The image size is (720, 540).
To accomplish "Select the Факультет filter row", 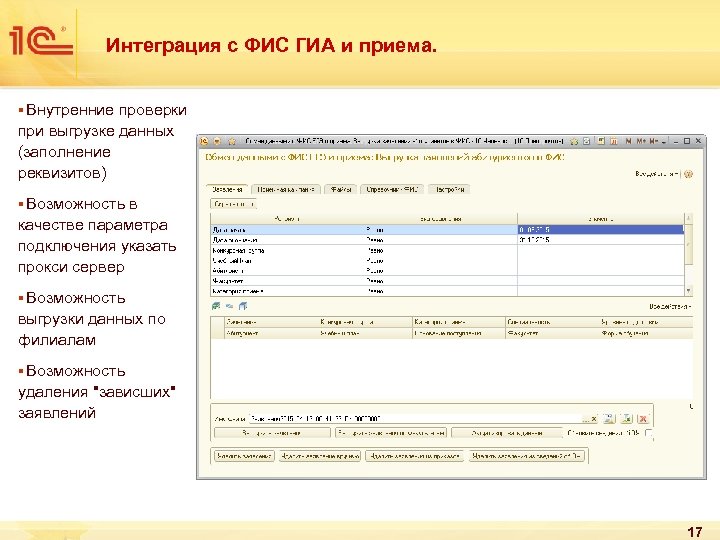I will coord(447,281).
